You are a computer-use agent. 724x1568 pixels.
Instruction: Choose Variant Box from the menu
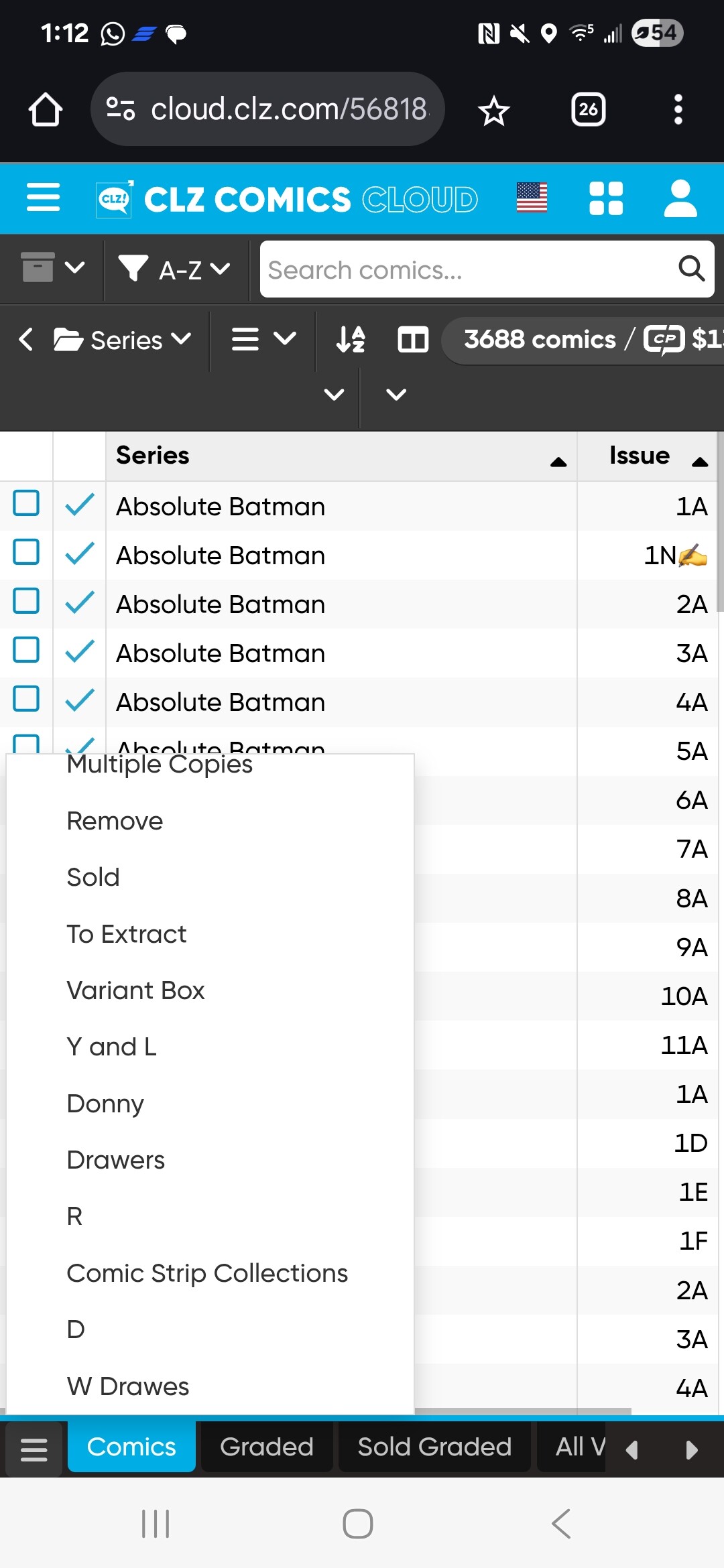(135, 990)
